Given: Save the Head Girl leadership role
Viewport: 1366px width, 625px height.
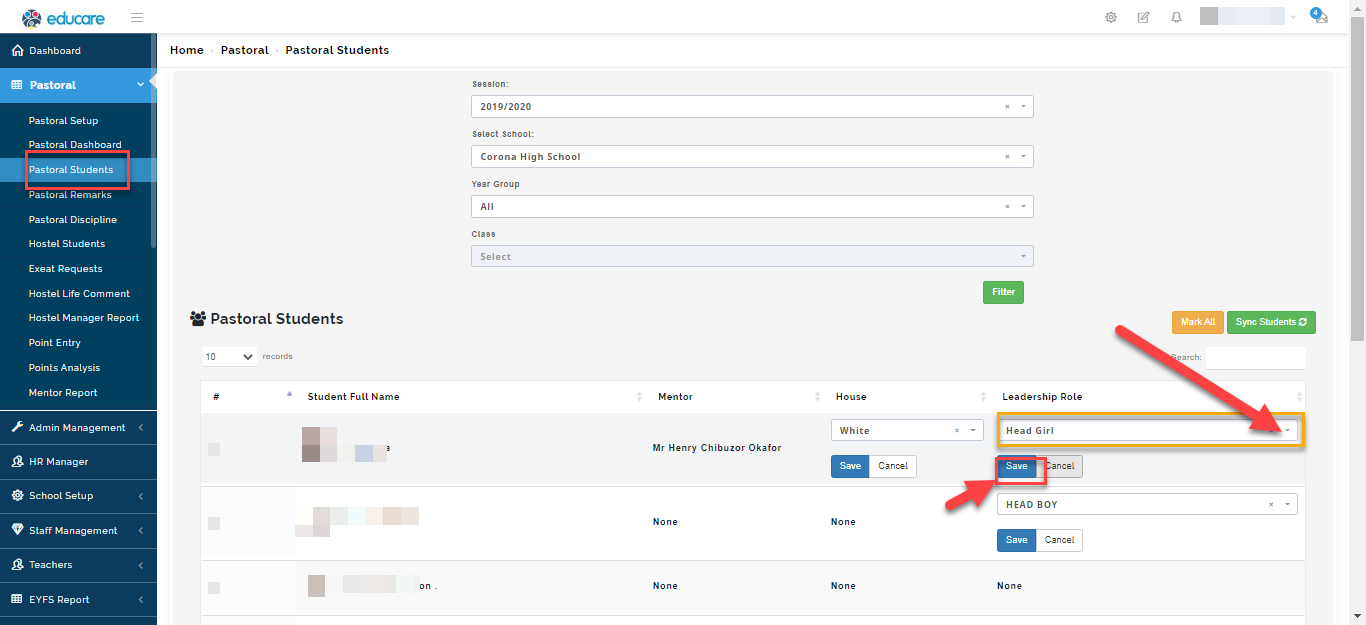Looking at the screenshot, I should click(1016, 466).
